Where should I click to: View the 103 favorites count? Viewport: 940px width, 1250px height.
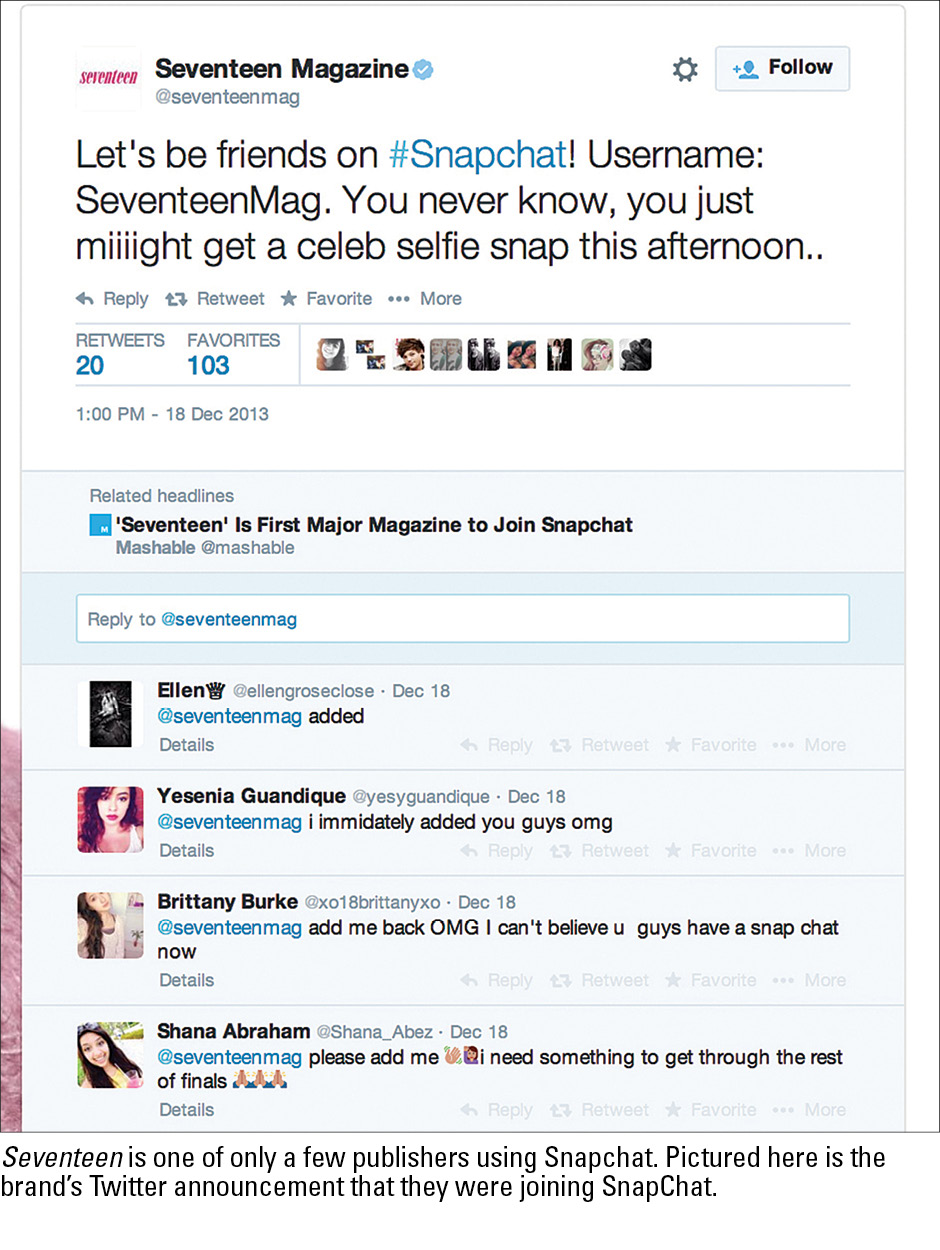[x=208, y=365]
